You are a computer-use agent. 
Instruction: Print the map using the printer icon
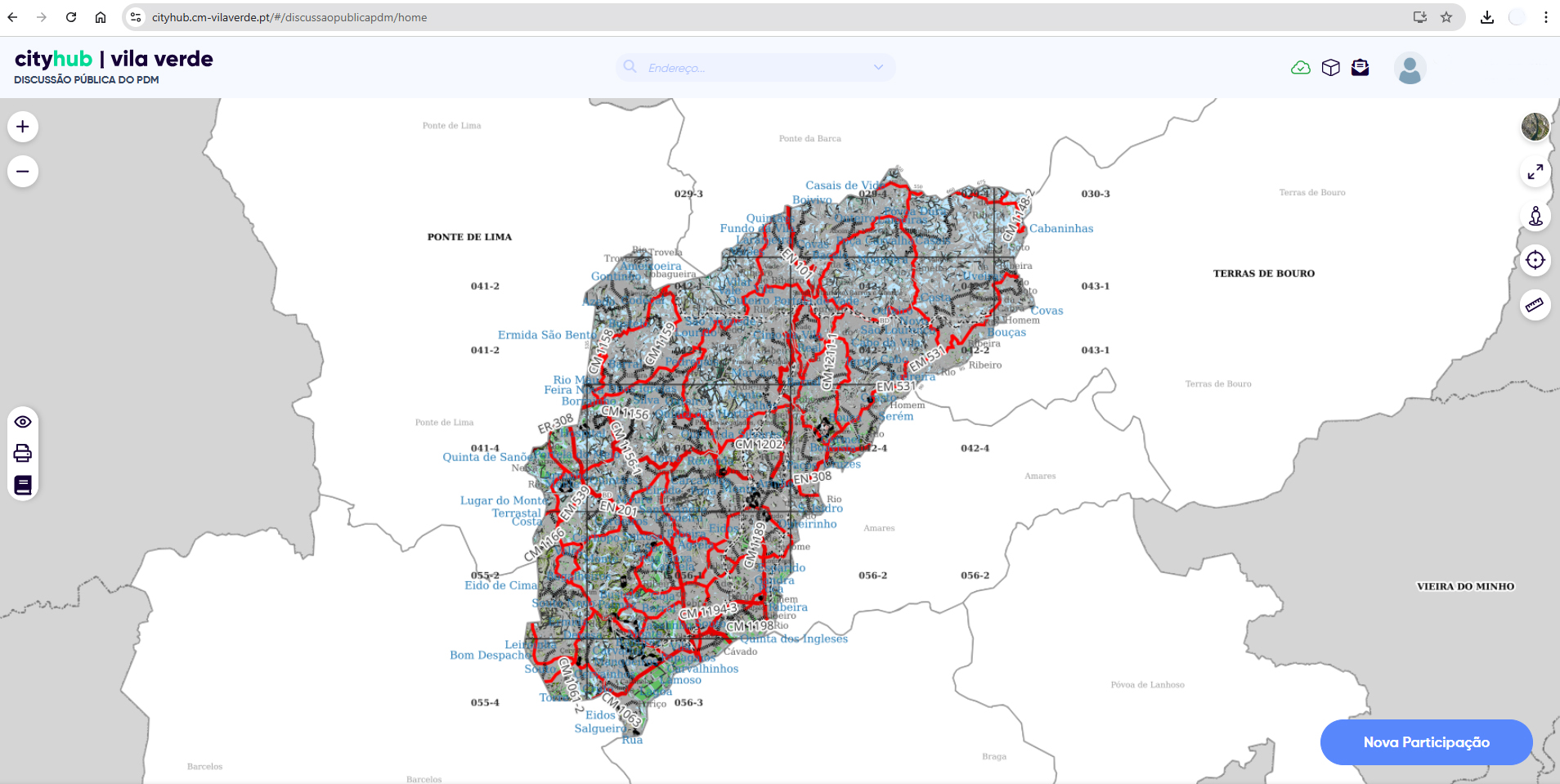23,453
